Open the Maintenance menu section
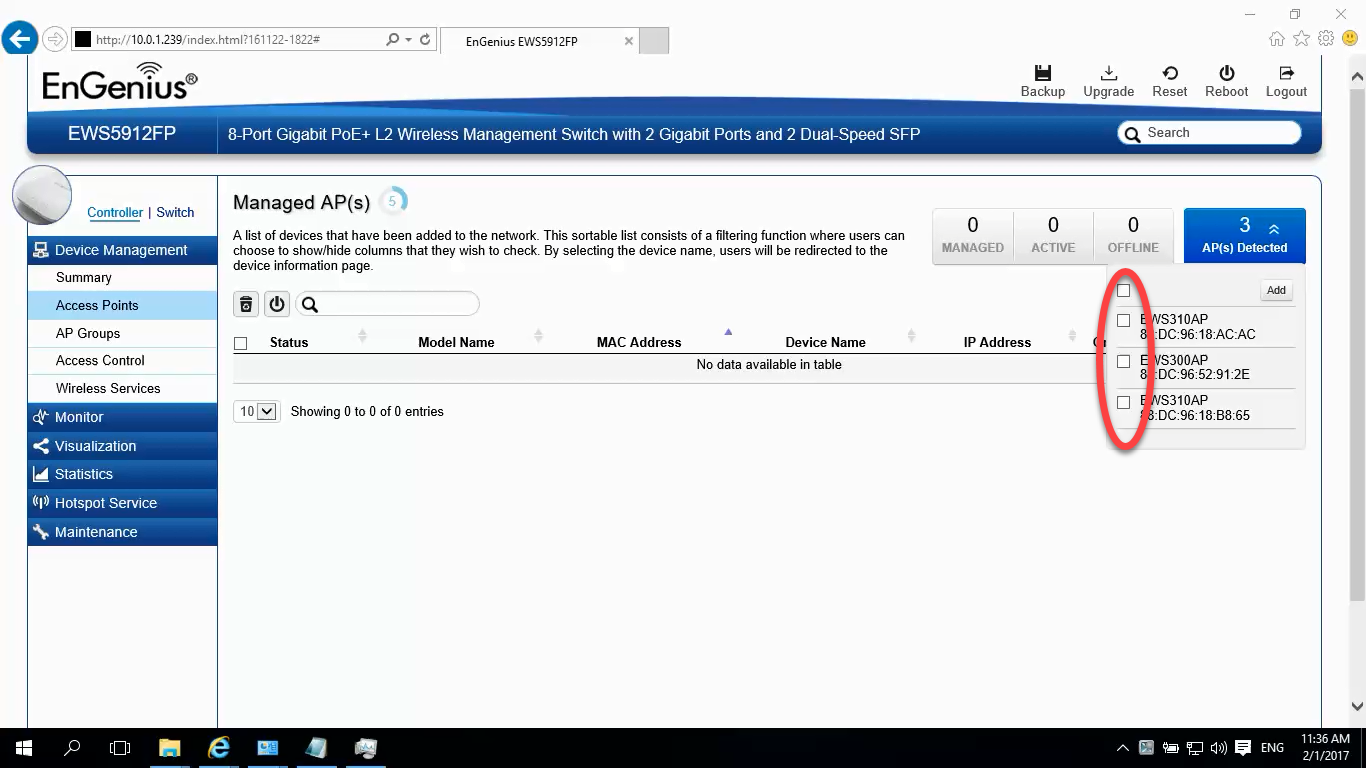Screen dimensions: 1366x768 [122, 532]
